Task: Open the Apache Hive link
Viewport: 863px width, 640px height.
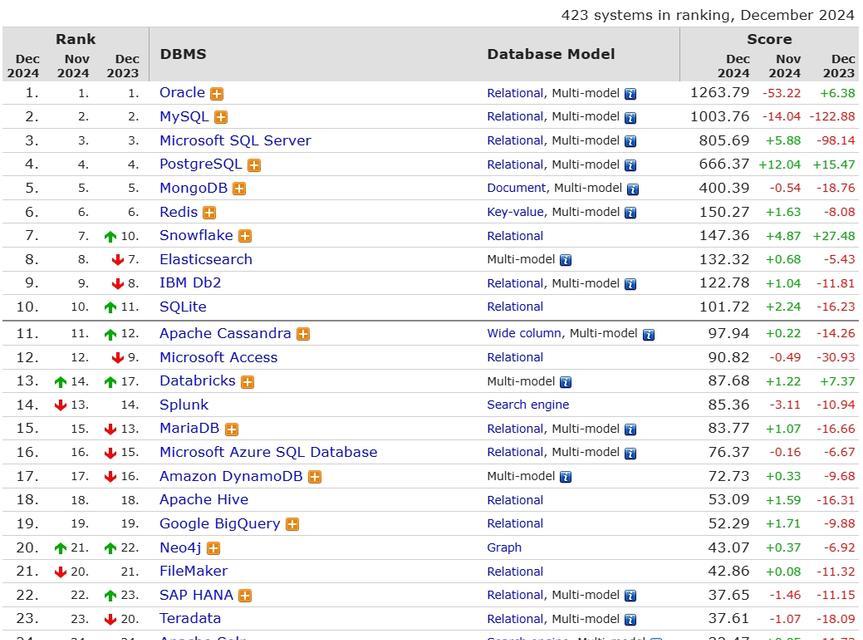Action: tap(204, 500)
